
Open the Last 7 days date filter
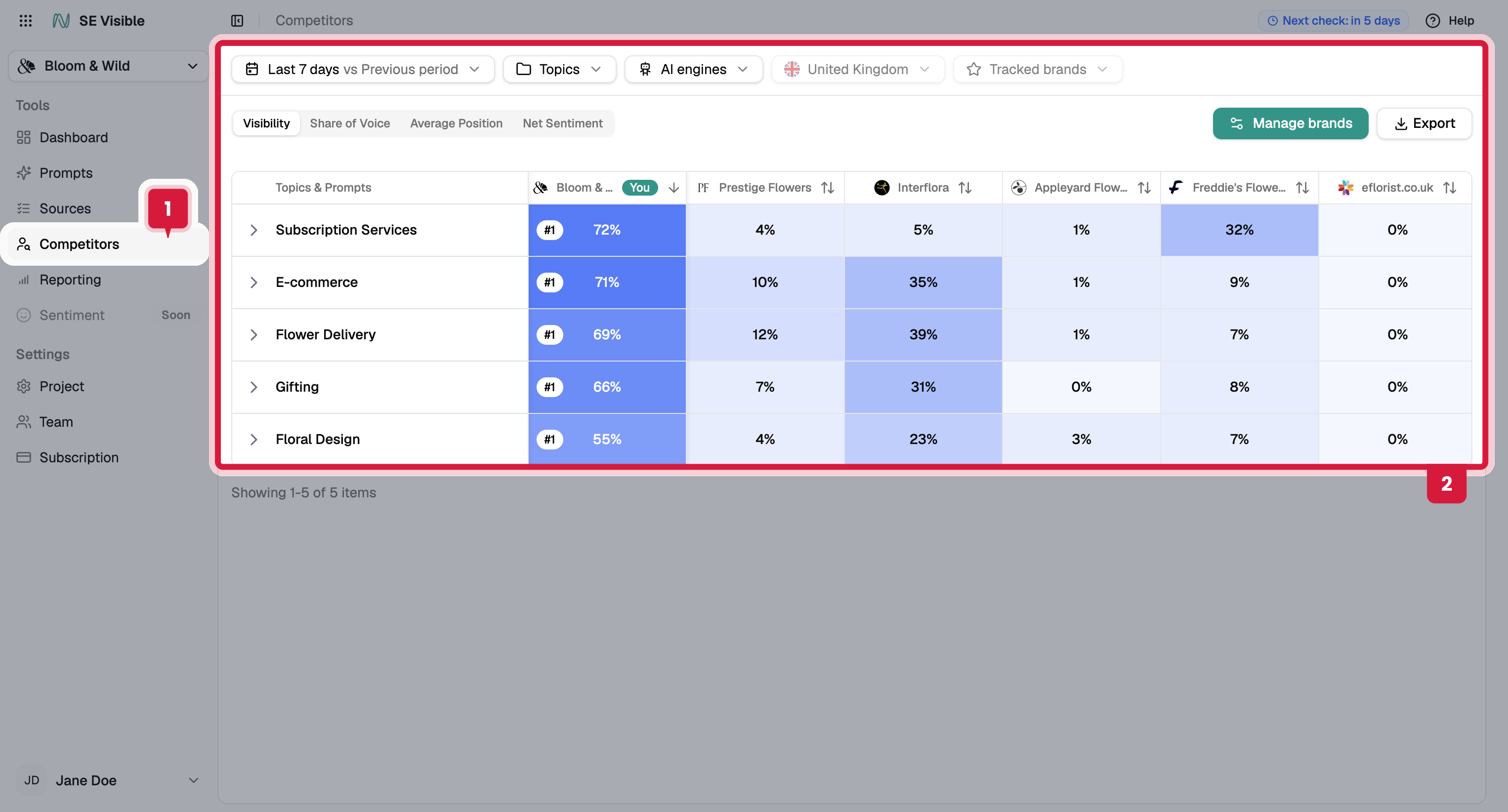[363, 69]
